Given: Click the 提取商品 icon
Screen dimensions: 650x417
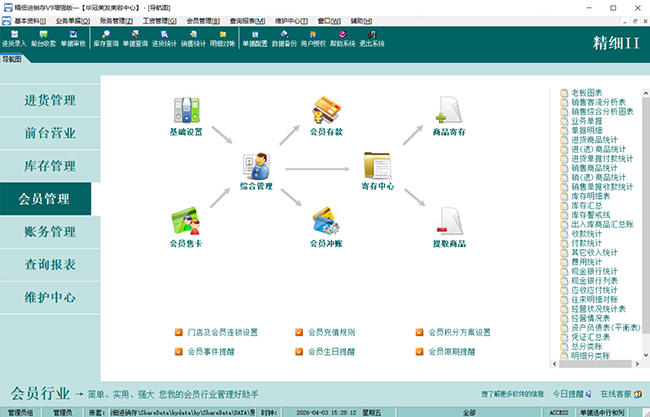Looking at the screenshot, I should [447, 222].
